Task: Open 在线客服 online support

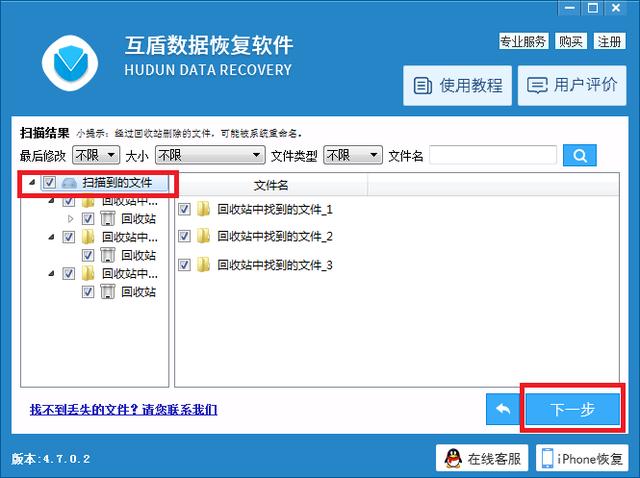Action: tap(482, 458)
